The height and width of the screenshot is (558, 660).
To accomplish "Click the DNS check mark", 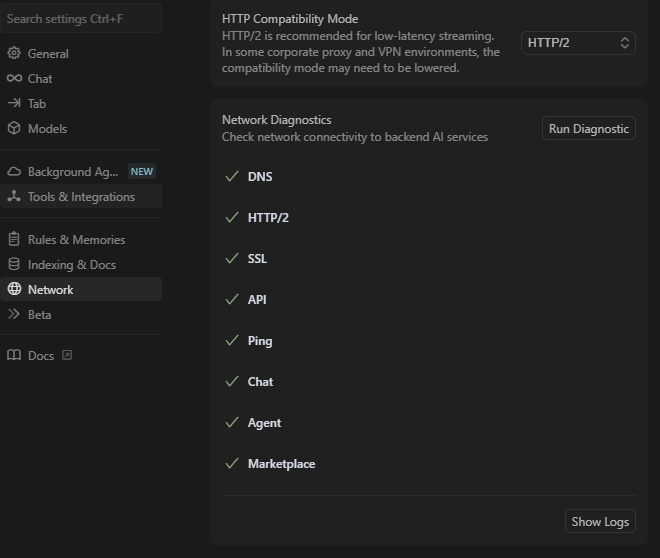I will [232, 177].
